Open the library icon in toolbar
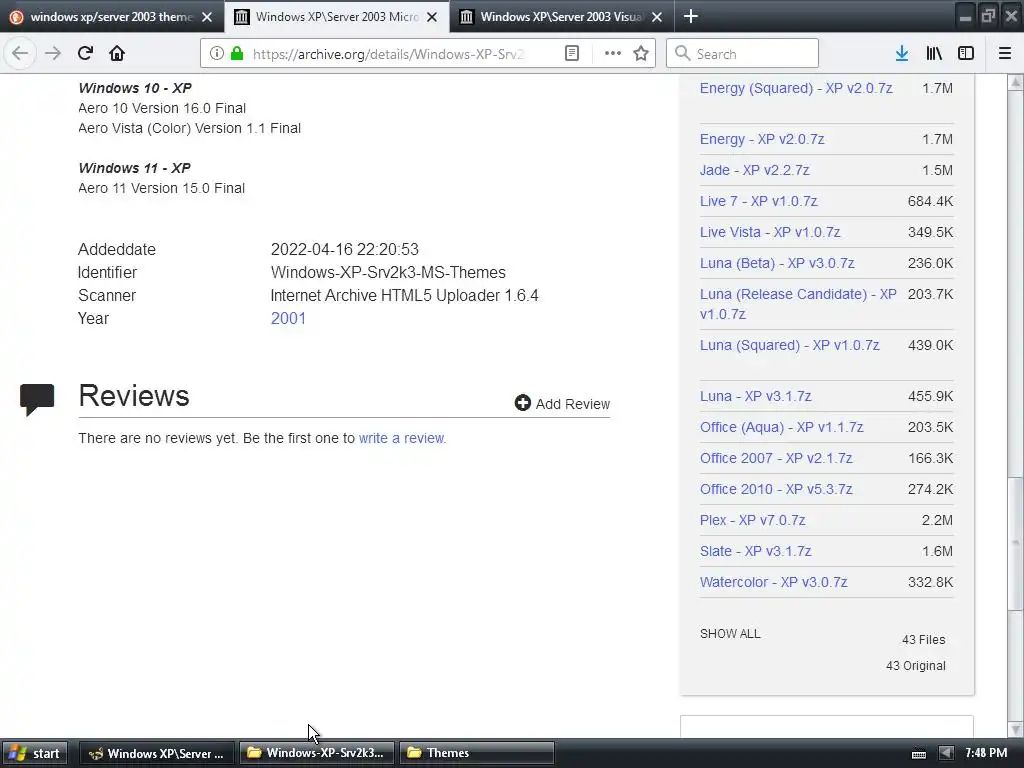This screenshot has width=1024, height=768. coord(934,54)
